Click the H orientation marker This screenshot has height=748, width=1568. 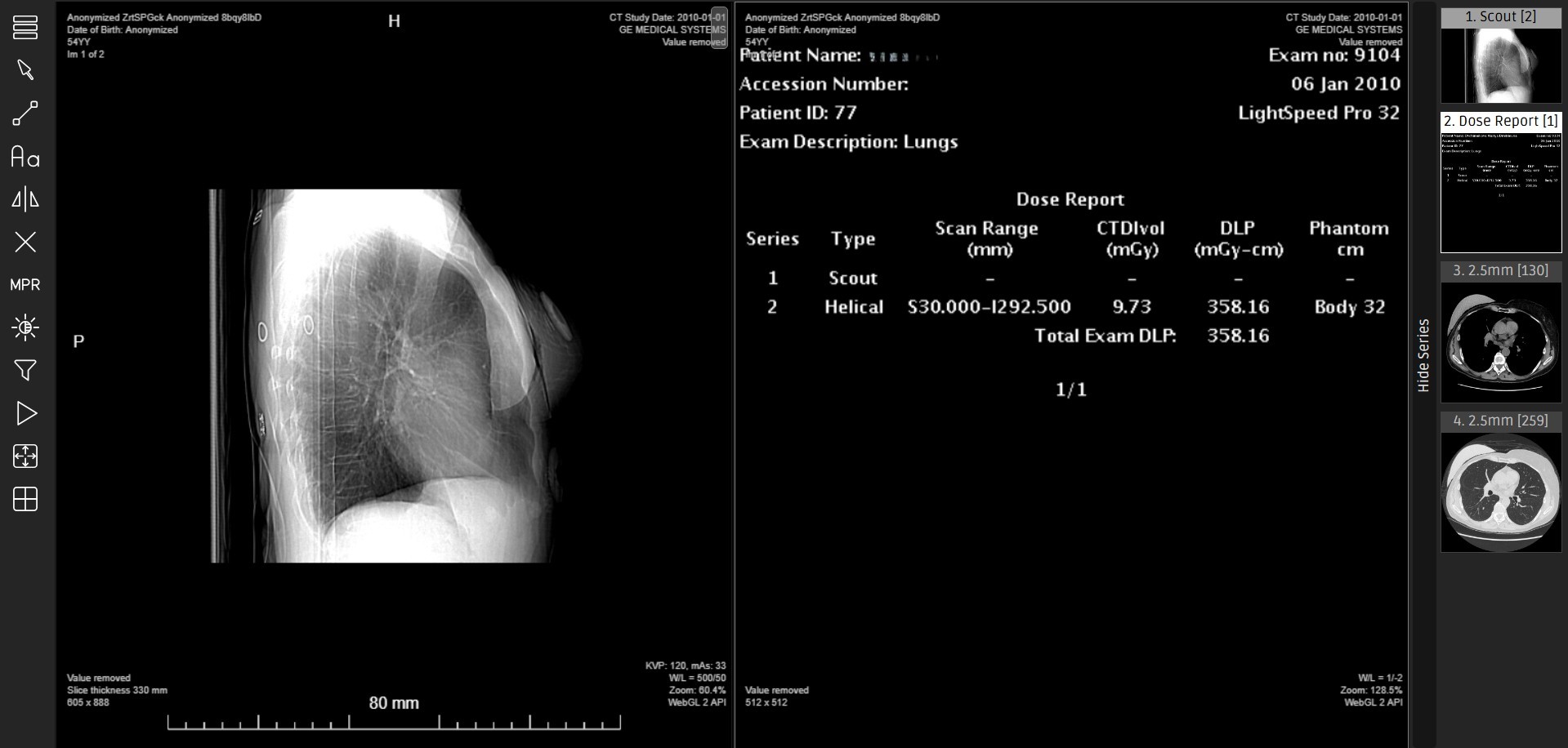point(394,21)
